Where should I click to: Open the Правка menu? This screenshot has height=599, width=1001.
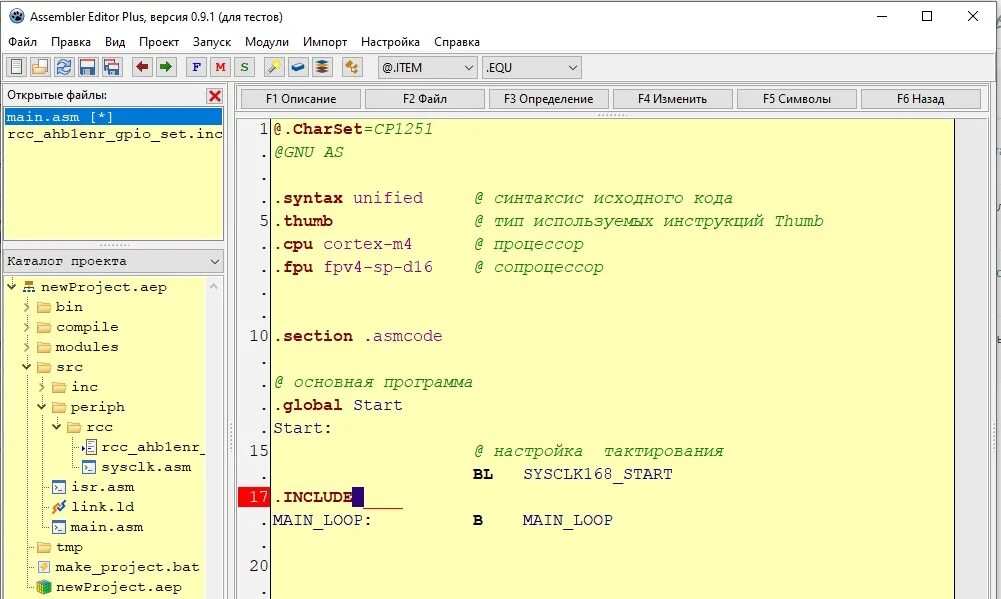click(71, 42)
